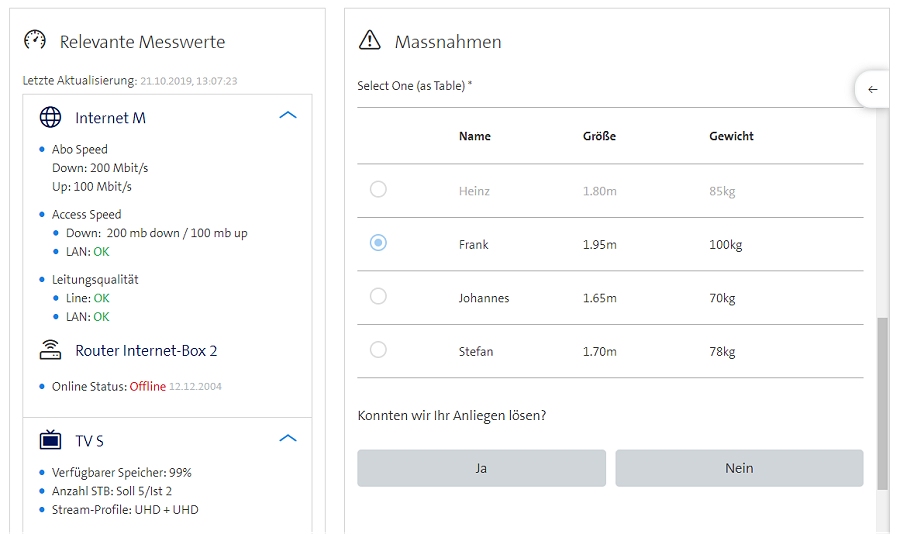Select the Frank radio button

tap(378, 243)
